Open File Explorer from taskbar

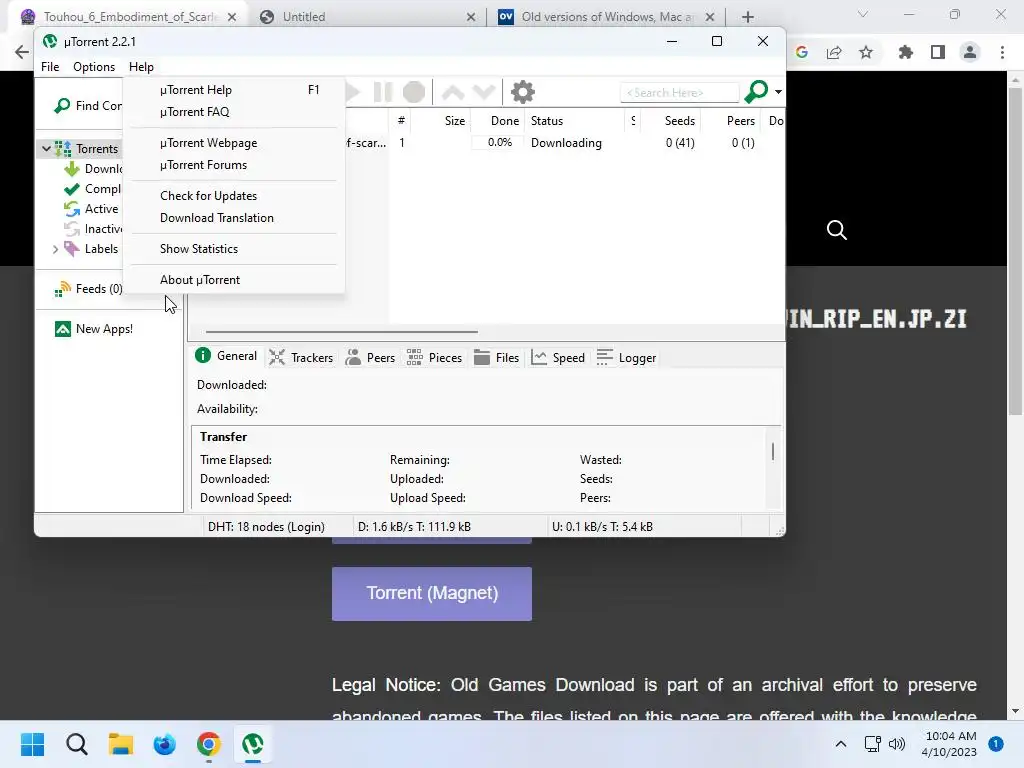(x=121, y=744)
